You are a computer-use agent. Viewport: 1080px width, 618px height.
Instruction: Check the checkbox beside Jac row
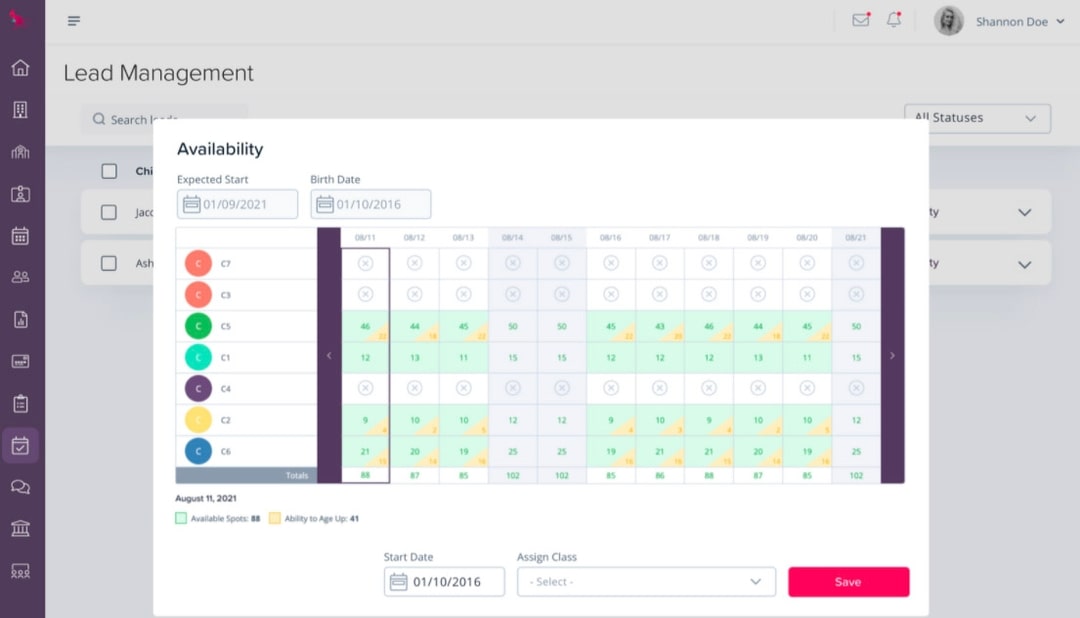point(109,212)
